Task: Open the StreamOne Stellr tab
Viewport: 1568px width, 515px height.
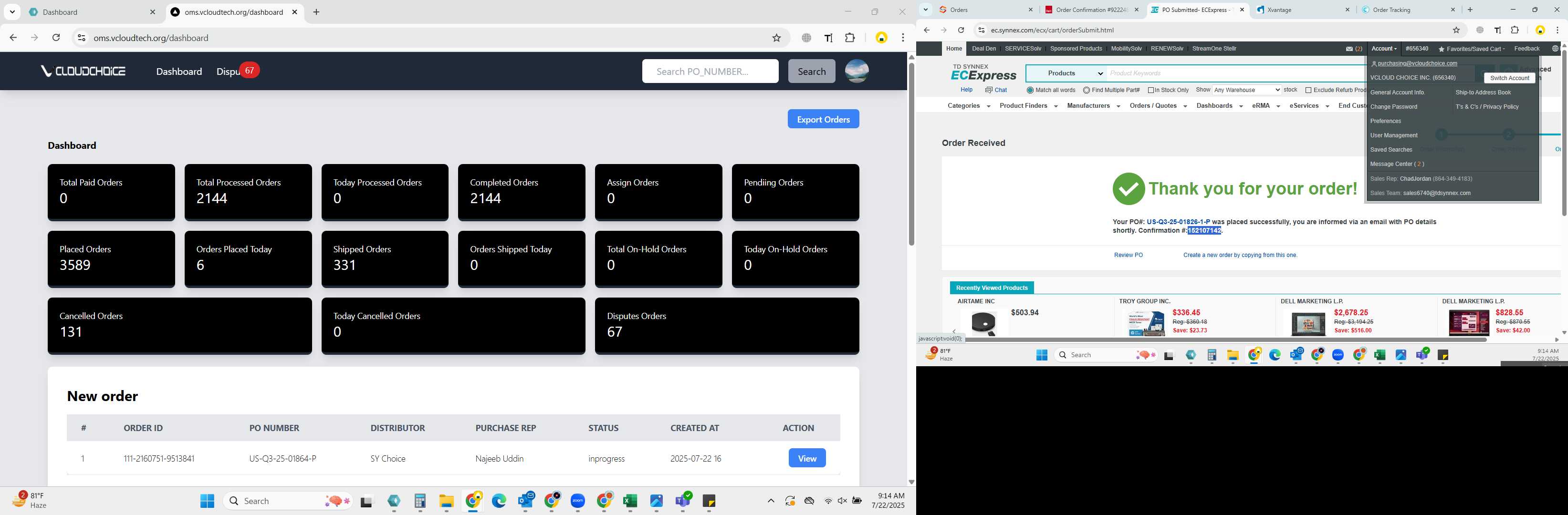Action: tap(1214, 49)
